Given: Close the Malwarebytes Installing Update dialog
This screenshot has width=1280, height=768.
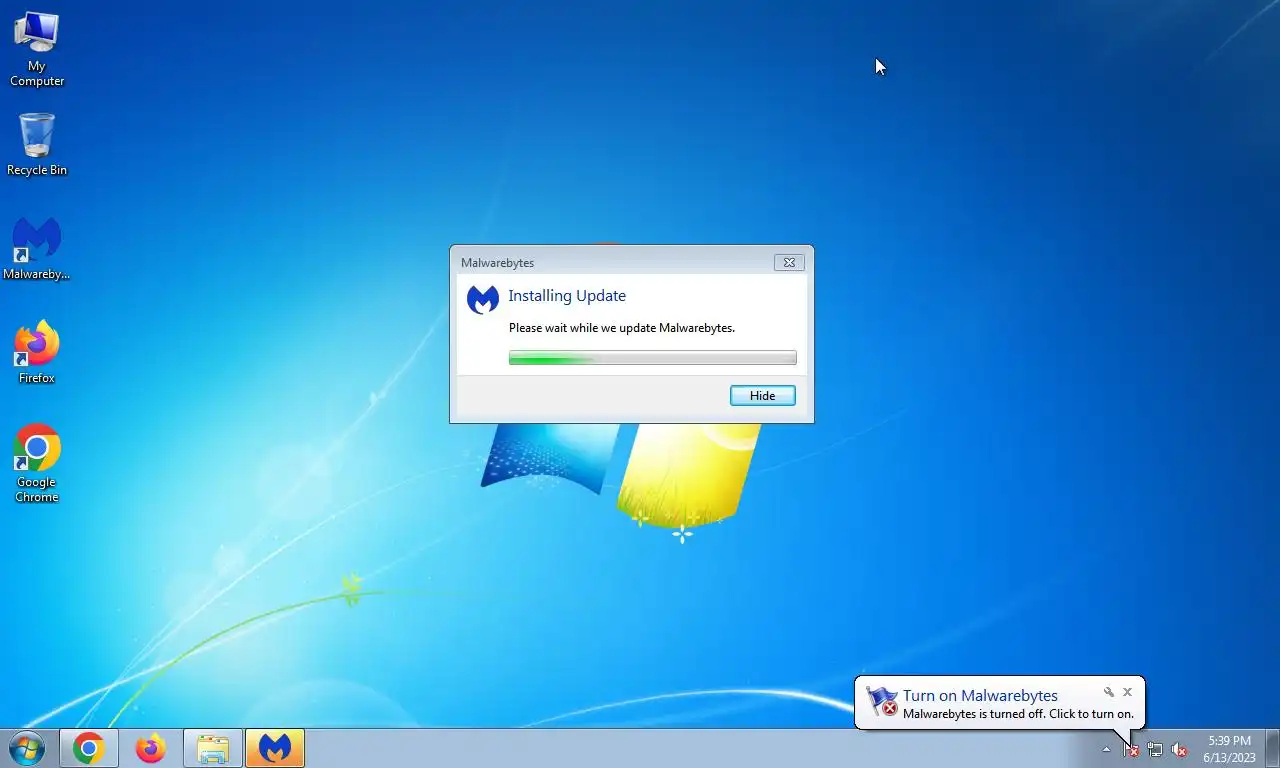Looking at the screenshot, I should point(789,263).
